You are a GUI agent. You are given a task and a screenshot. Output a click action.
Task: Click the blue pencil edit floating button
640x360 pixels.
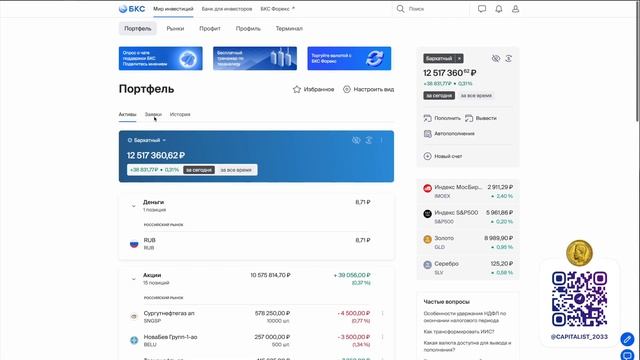tap(627, 339)
